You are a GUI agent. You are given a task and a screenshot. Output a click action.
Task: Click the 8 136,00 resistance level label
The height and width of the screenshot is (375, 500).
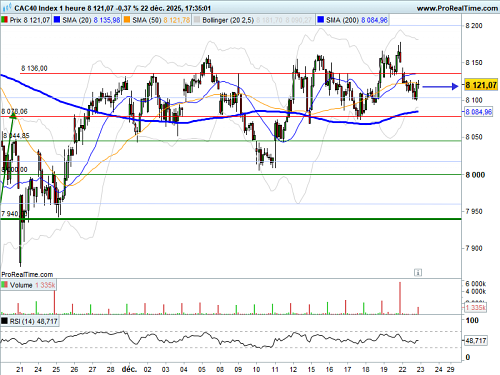[x=34, y=68]
